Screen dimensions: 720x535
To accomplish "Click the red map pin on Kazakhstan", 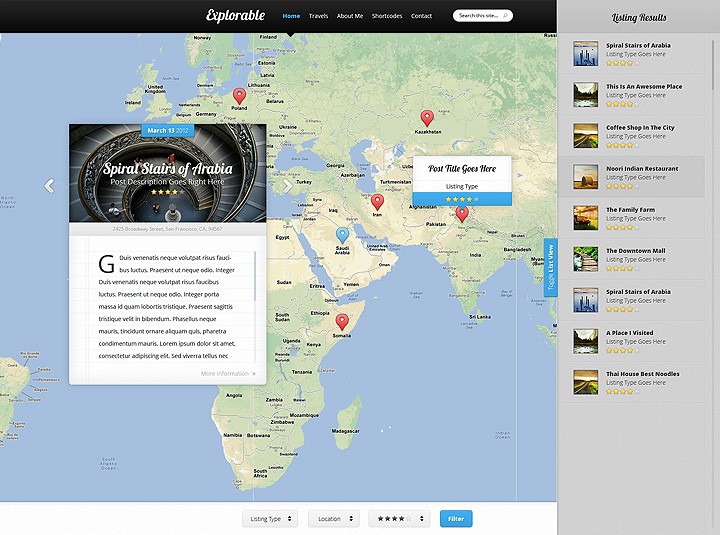I will click(x=427, y=118).
